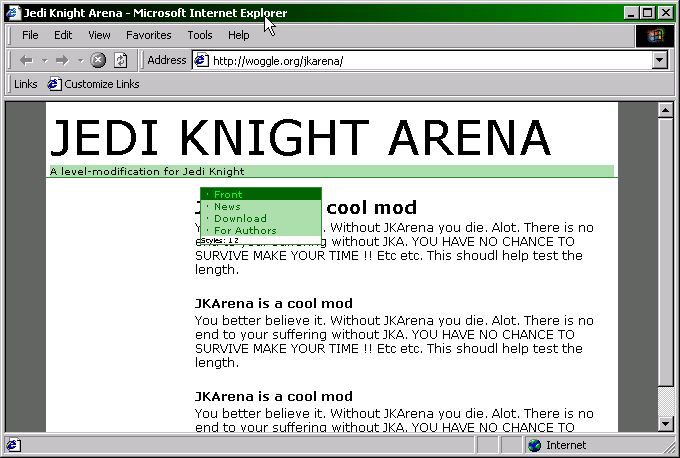Go forward with the Forward arrow

pyautogui.click(x=62, y=60)
